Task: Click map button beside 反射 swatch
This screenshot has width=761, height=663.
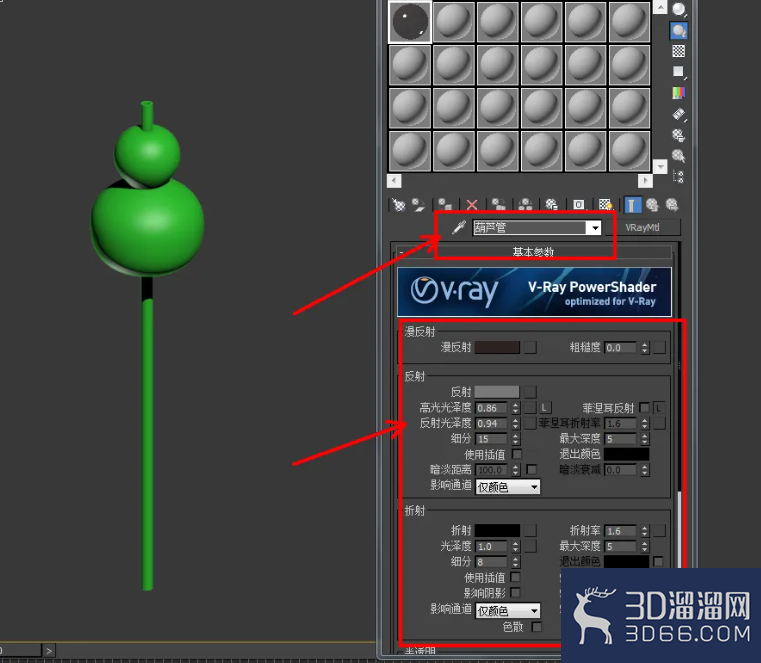Action: pyautogui.click(x=530, y=392)
